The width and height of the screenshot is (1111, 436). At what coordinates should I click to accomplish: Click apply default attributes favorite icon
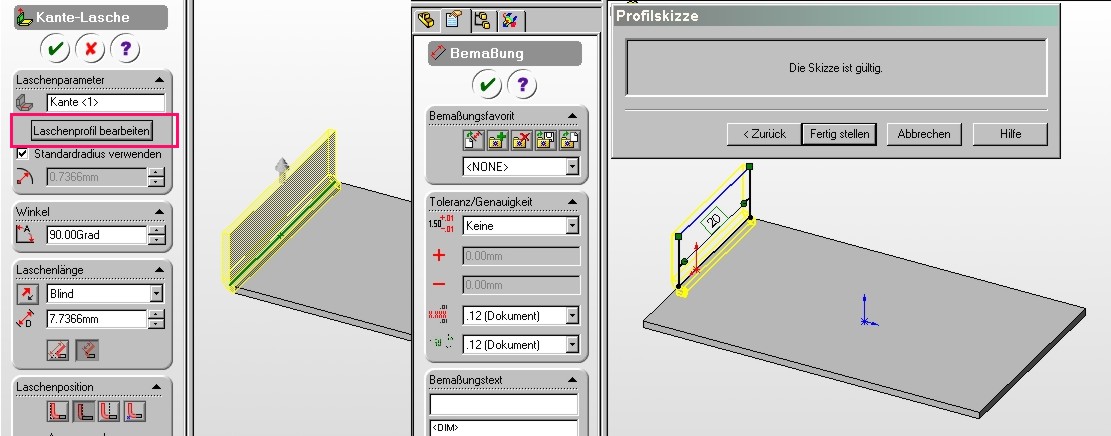click(473, 140)
